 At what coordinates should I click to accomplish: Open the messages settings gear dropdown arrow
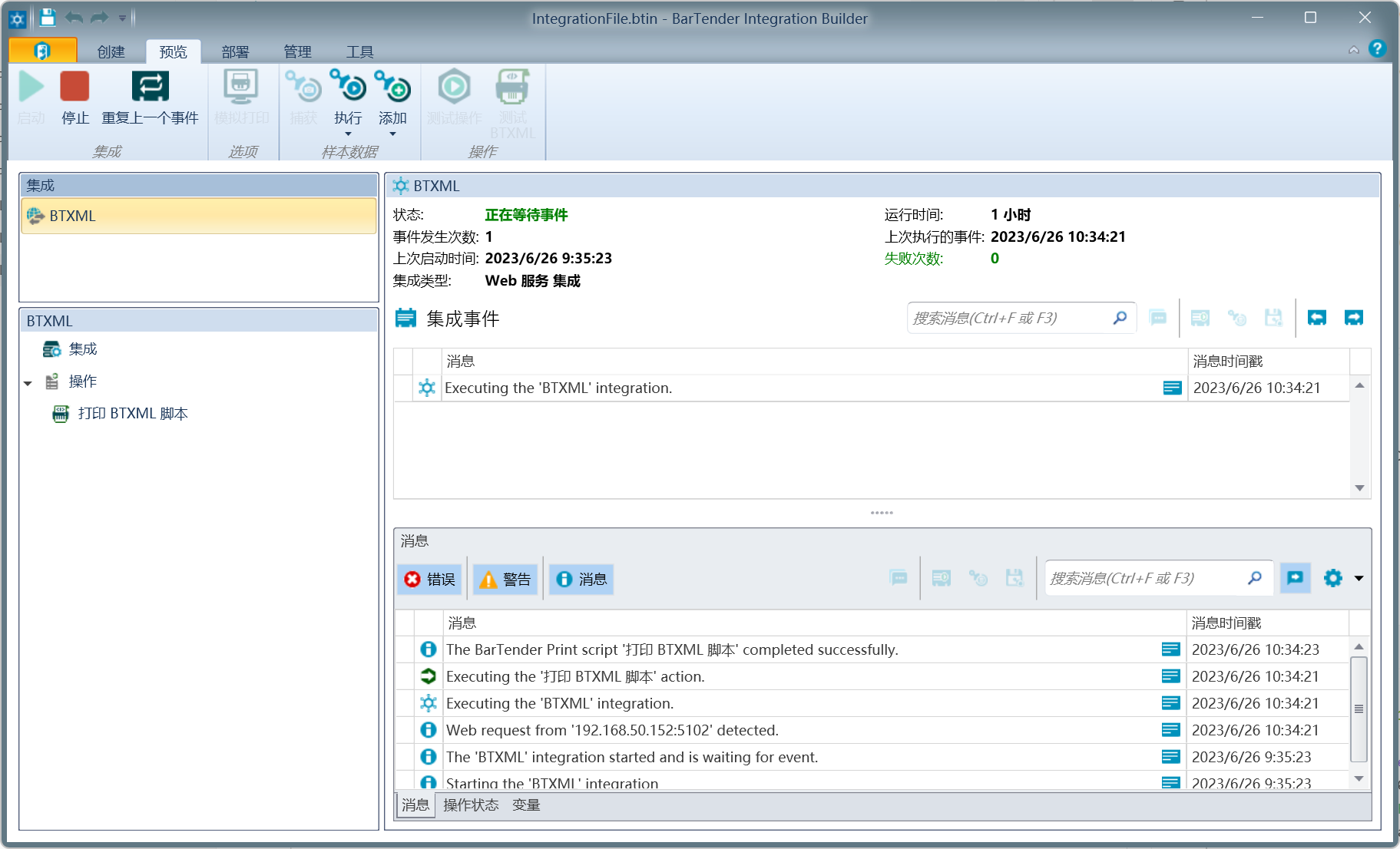(x=1359, y=578)
